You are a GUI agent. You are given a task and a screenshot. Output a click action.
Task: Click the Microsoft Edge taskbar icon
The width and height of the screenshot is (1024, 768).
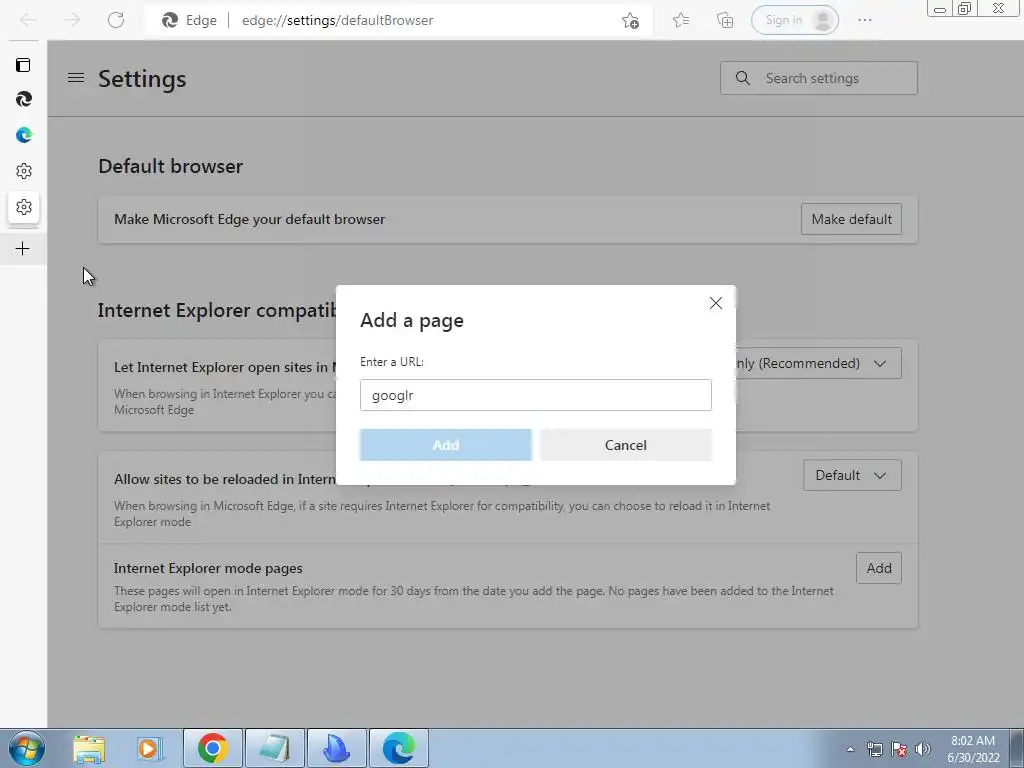coord(398,748)
